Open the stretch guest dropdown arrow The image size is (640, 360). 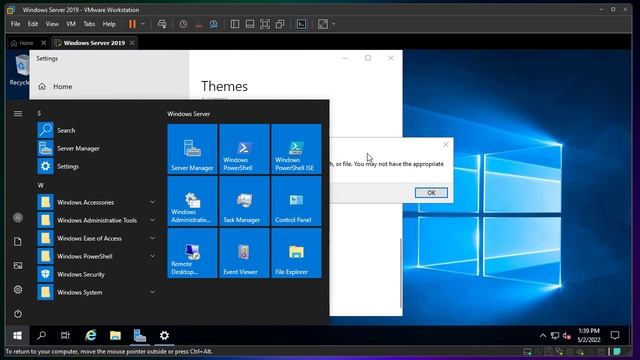pyautogui.click(x=333, y=24)
